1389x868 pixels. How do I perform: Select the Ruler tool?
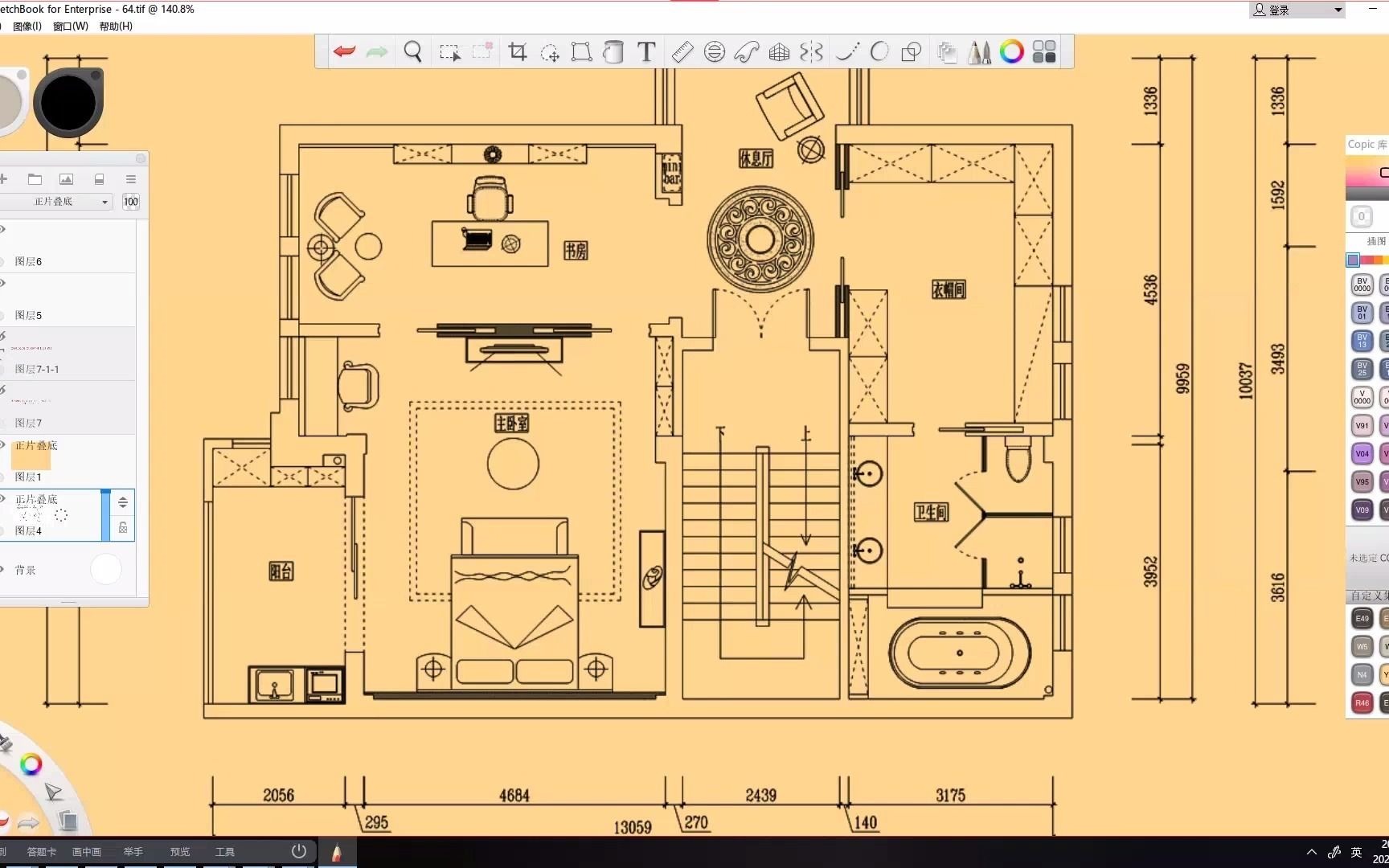(682, 52)
